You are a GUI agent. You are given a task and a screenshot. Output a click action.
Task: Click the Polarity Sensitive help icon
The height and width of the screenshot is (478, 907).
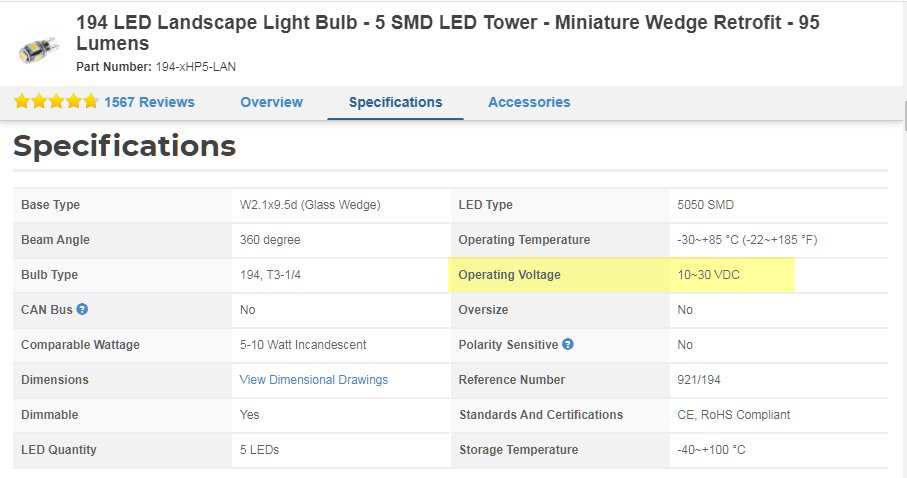tap(568, 345)
